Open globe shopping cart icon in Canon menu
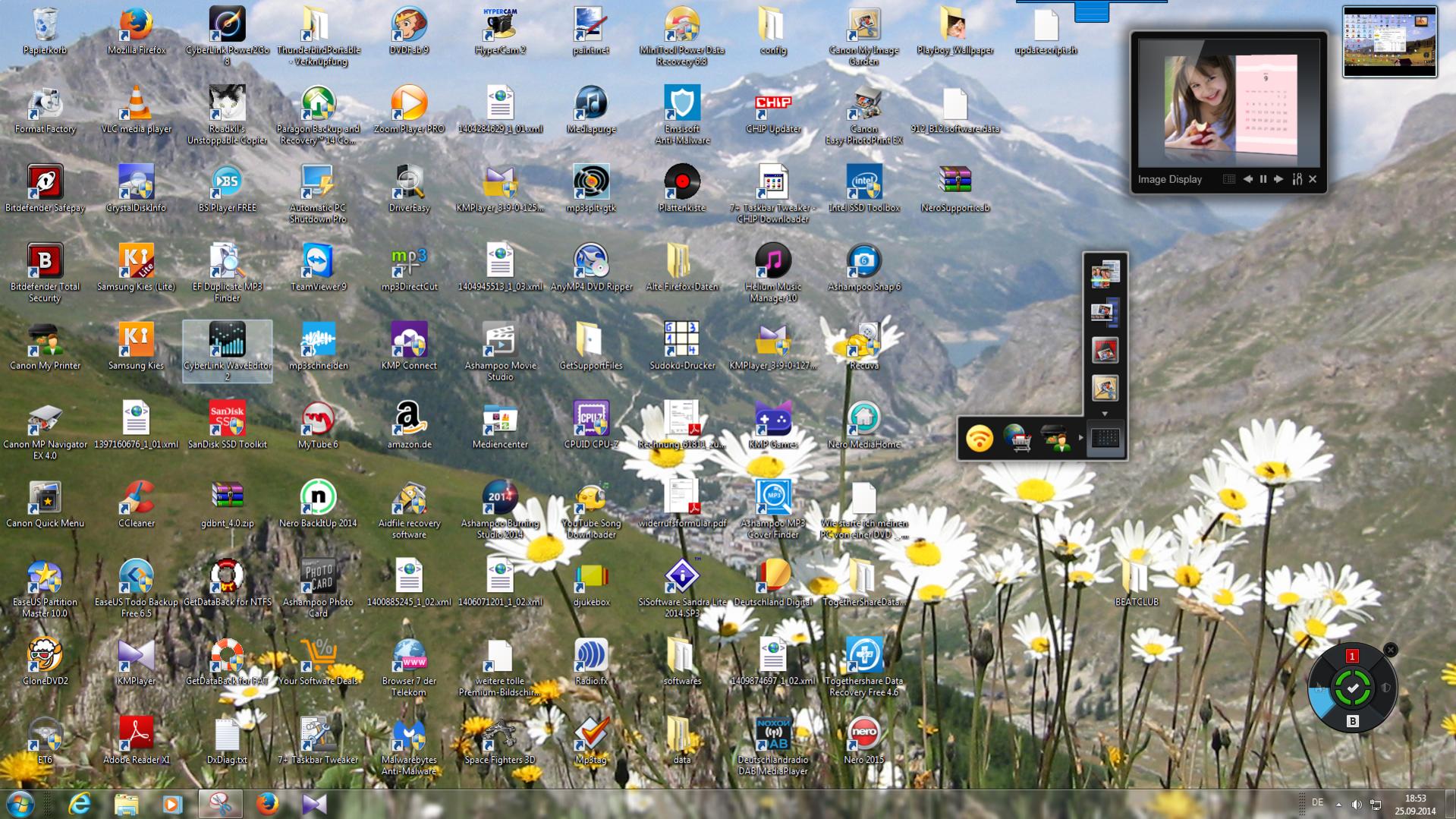 1017,438
